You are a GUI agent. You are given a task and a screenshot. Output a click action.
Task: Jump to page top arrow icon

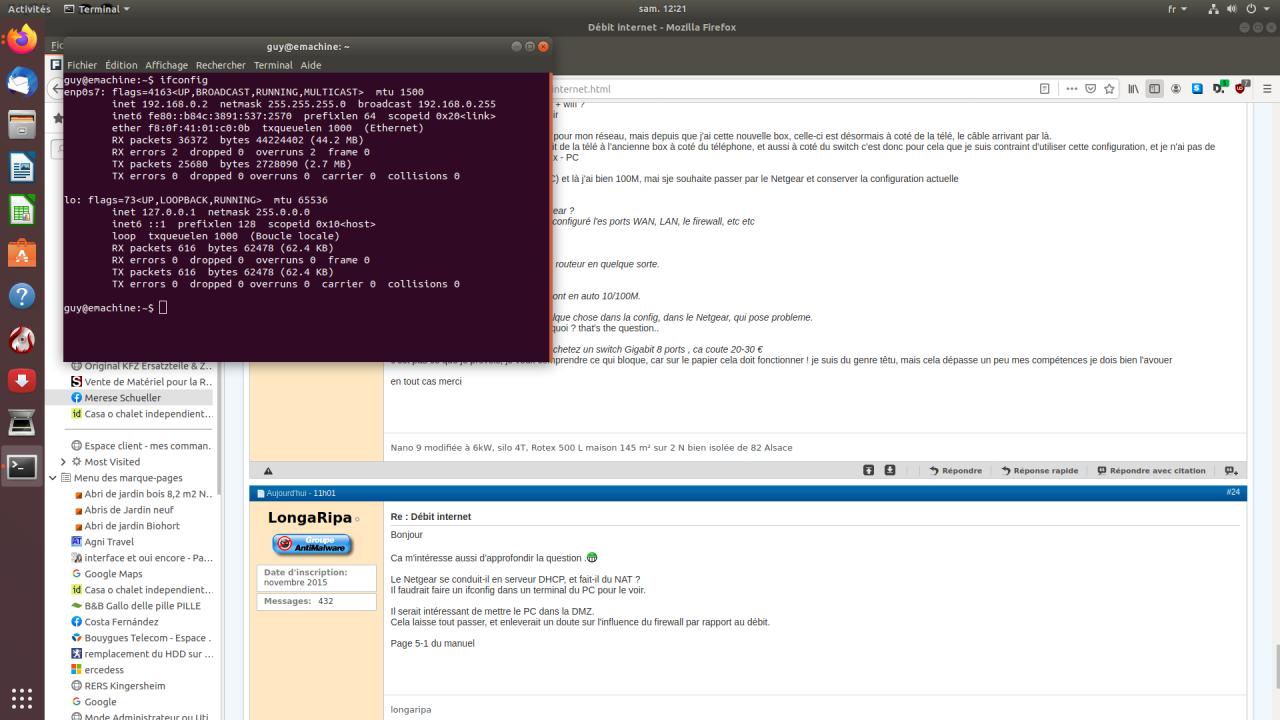pos(868,471)
